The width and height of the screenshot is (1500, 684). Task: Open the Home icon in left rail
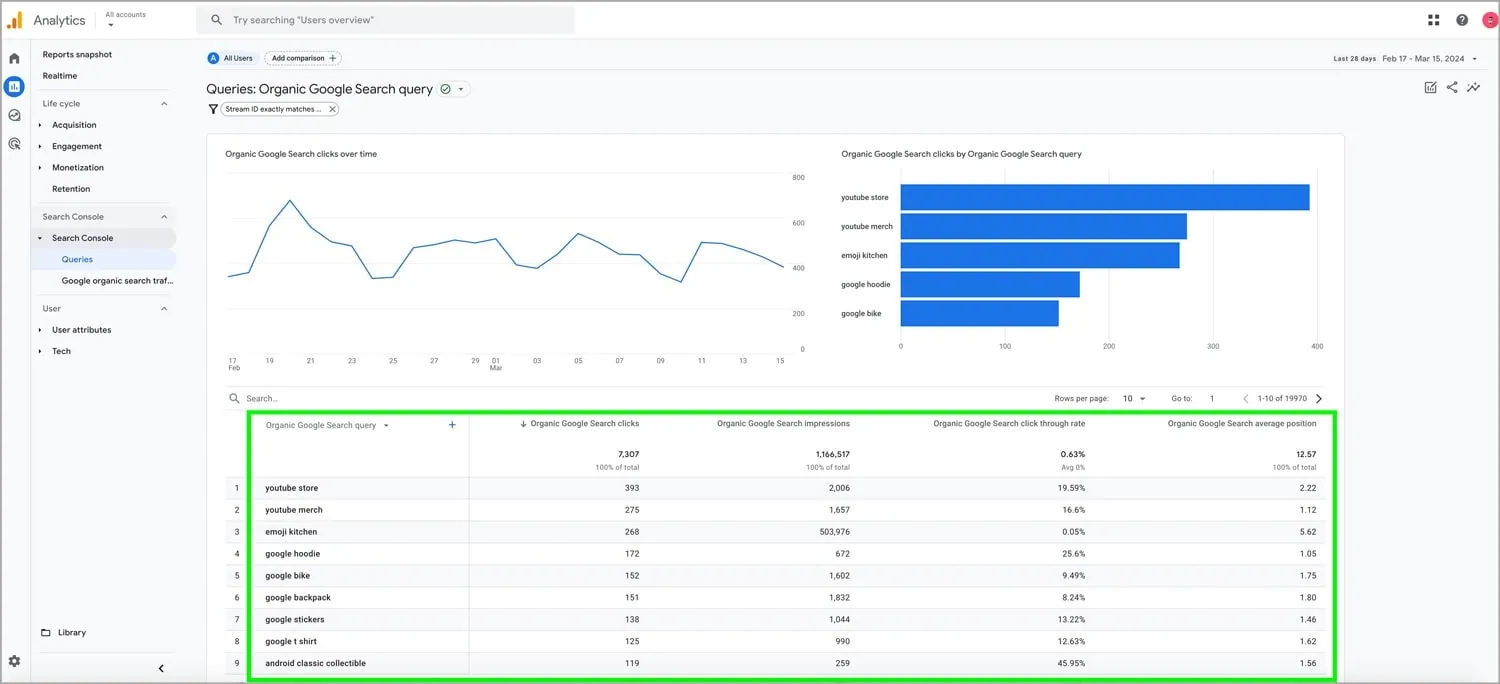(x=14, y=58)
